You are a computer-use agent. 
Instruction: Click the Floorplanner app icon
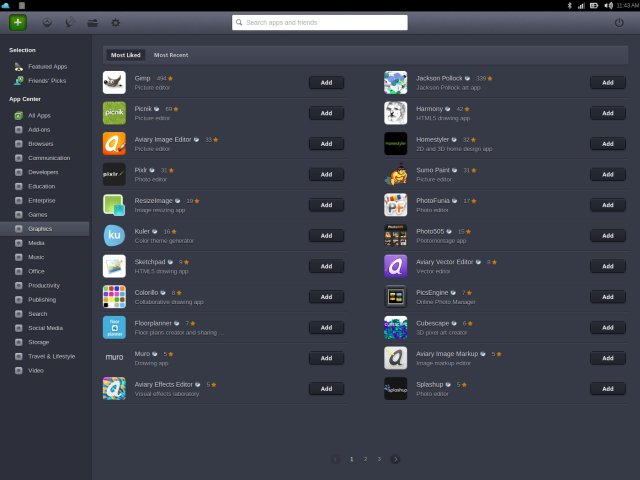[114, 327]
